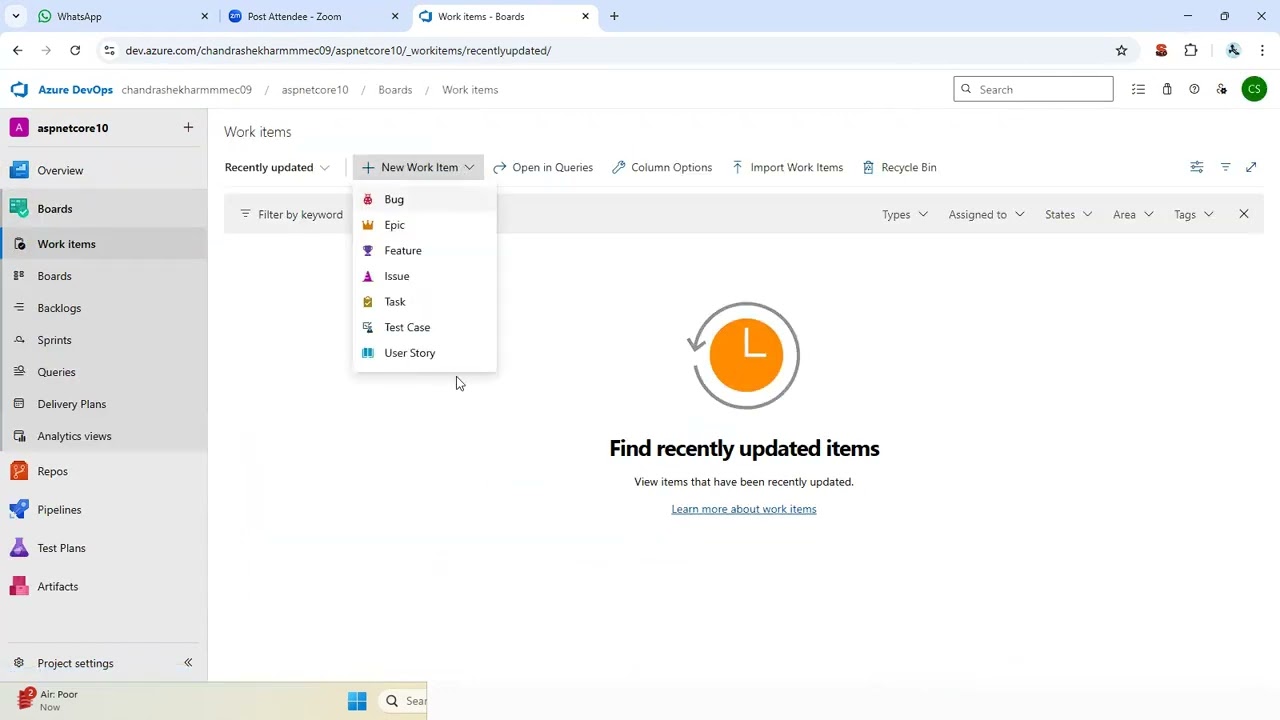Screen dimensions: 1280x720
Task: Open the Recently updated view dropdown
Action: pos(277,167)
